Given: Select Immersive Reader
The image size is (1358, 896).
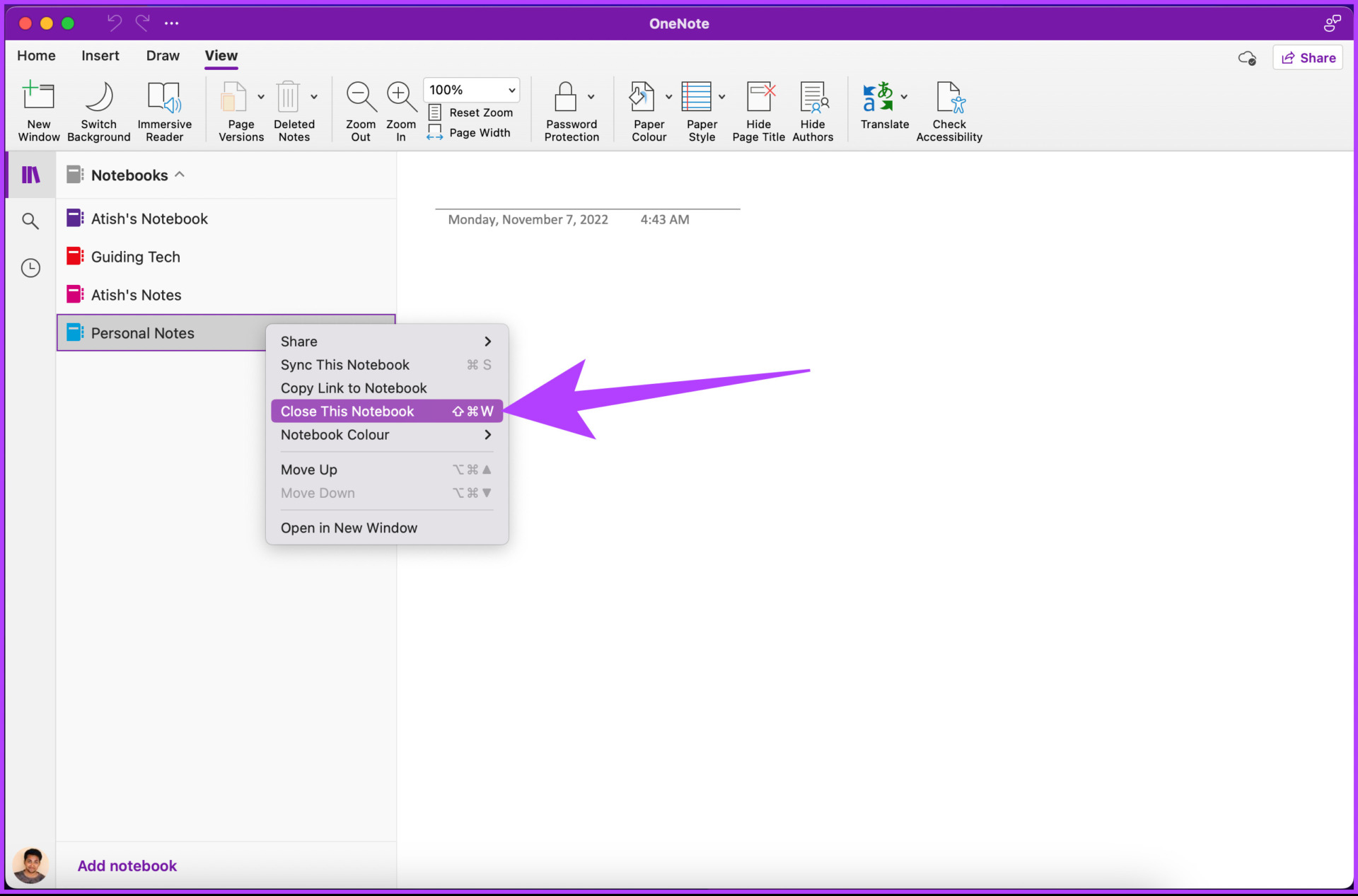Looking at the screenshot, I should 164,110.
